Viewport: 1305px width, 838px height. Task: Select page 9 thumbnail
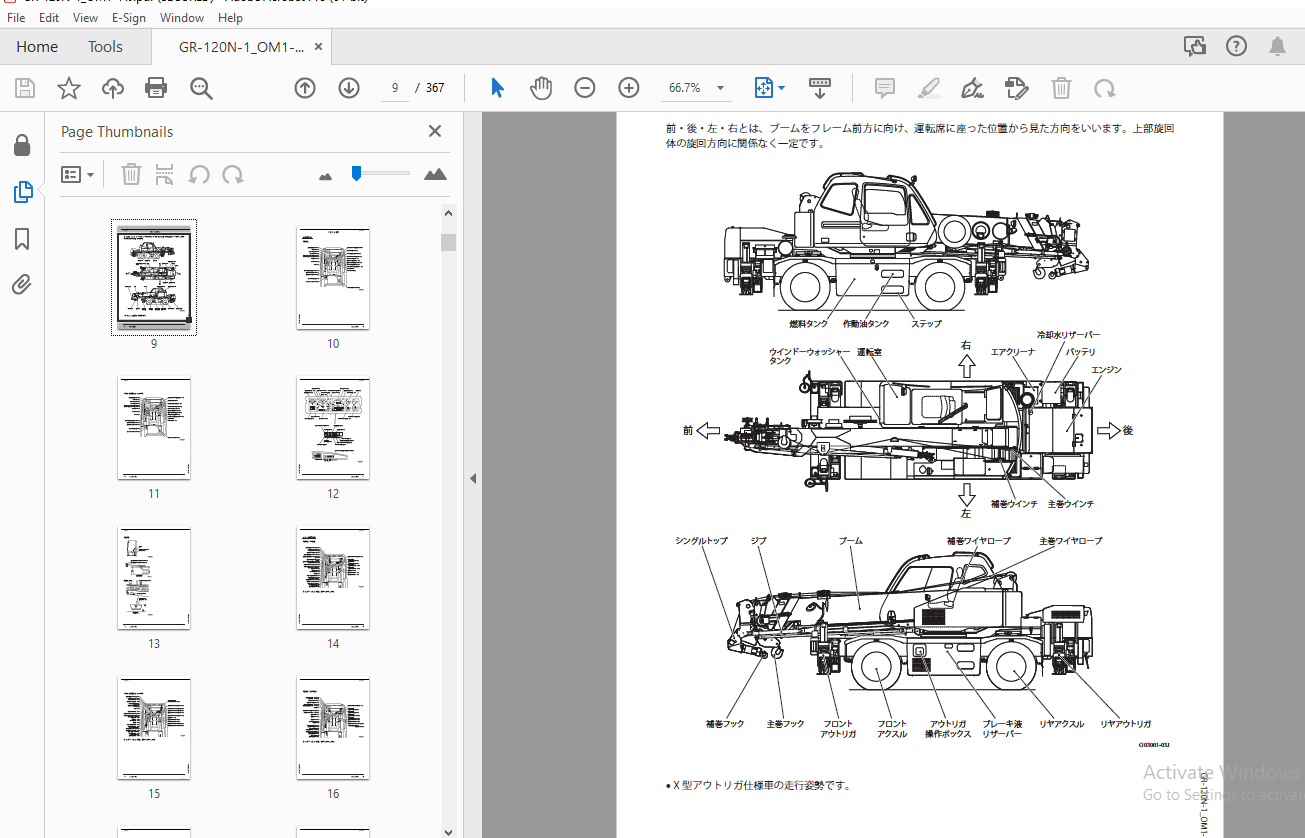click(x=153, y=278)
